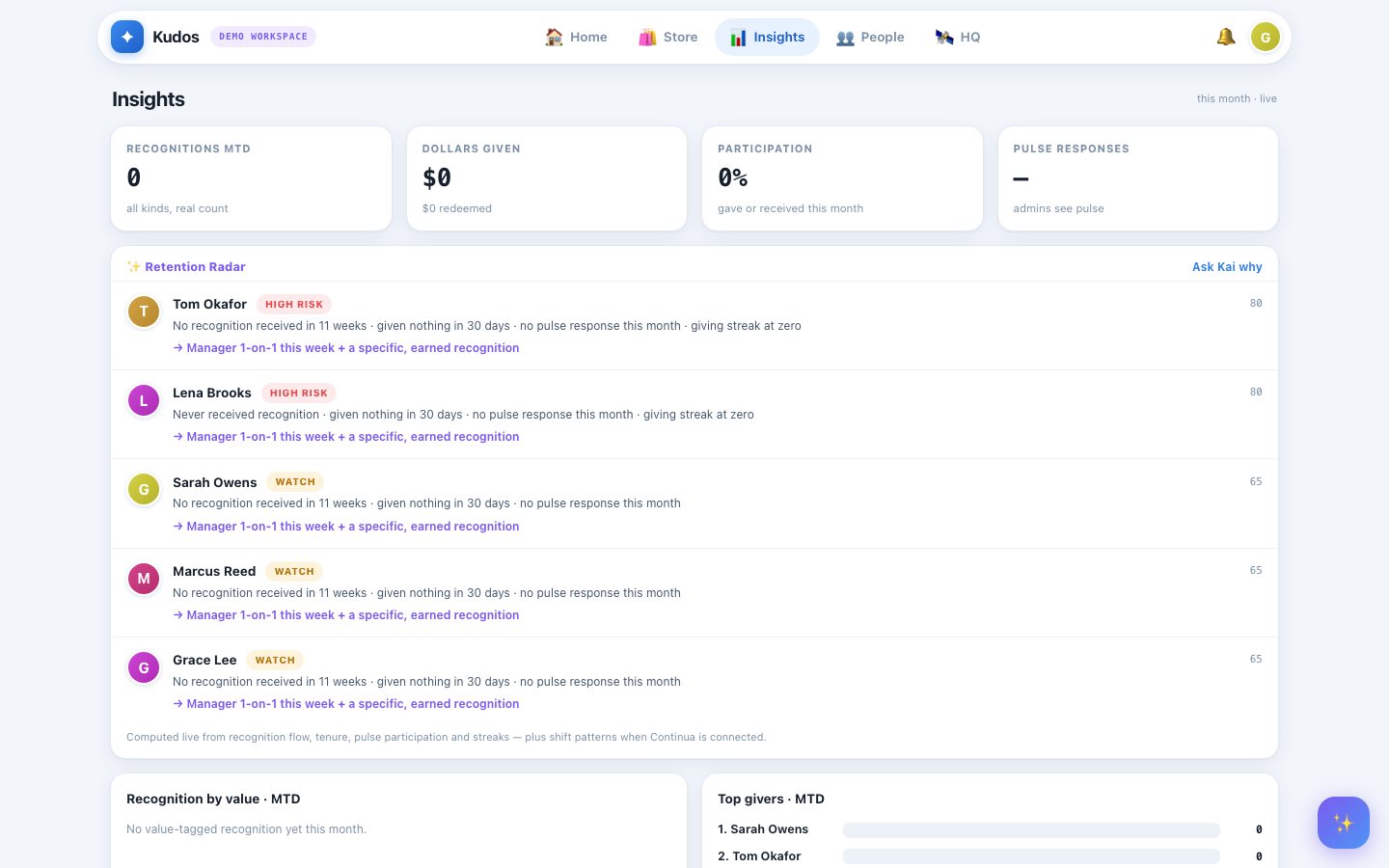
Task: Open Marcus Reed's Manager 1-on-1 suggestion
Action: (346, 615)
